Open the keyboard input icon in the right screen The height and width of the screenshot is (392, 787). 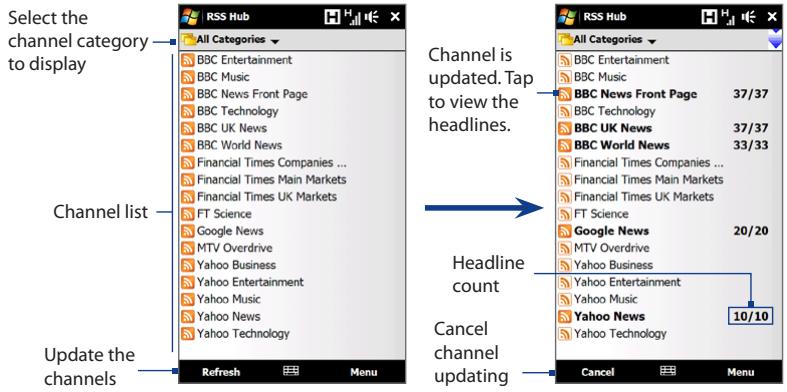pos(668,371)
